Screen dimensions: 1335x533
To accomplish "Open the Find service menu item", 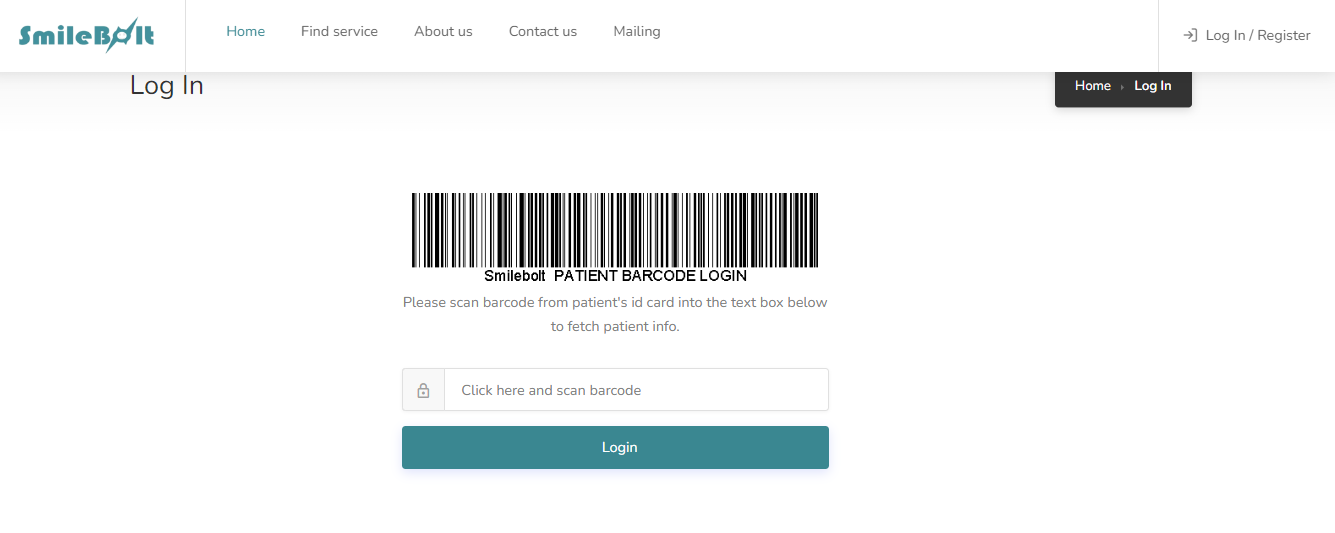I will click(339, 32).
